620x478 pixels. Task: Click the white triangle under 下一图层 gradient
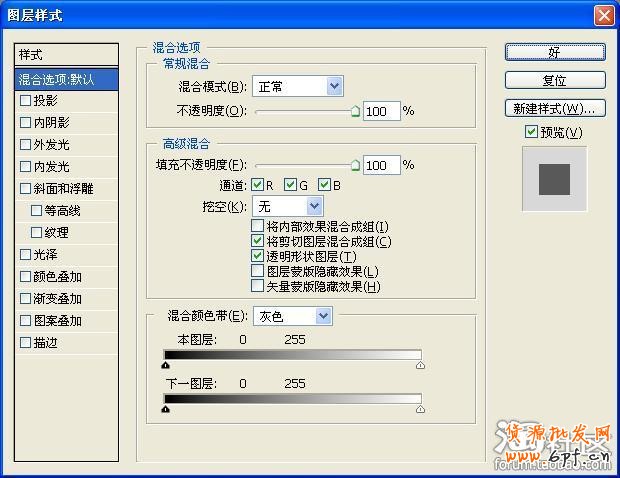point(420,408)
